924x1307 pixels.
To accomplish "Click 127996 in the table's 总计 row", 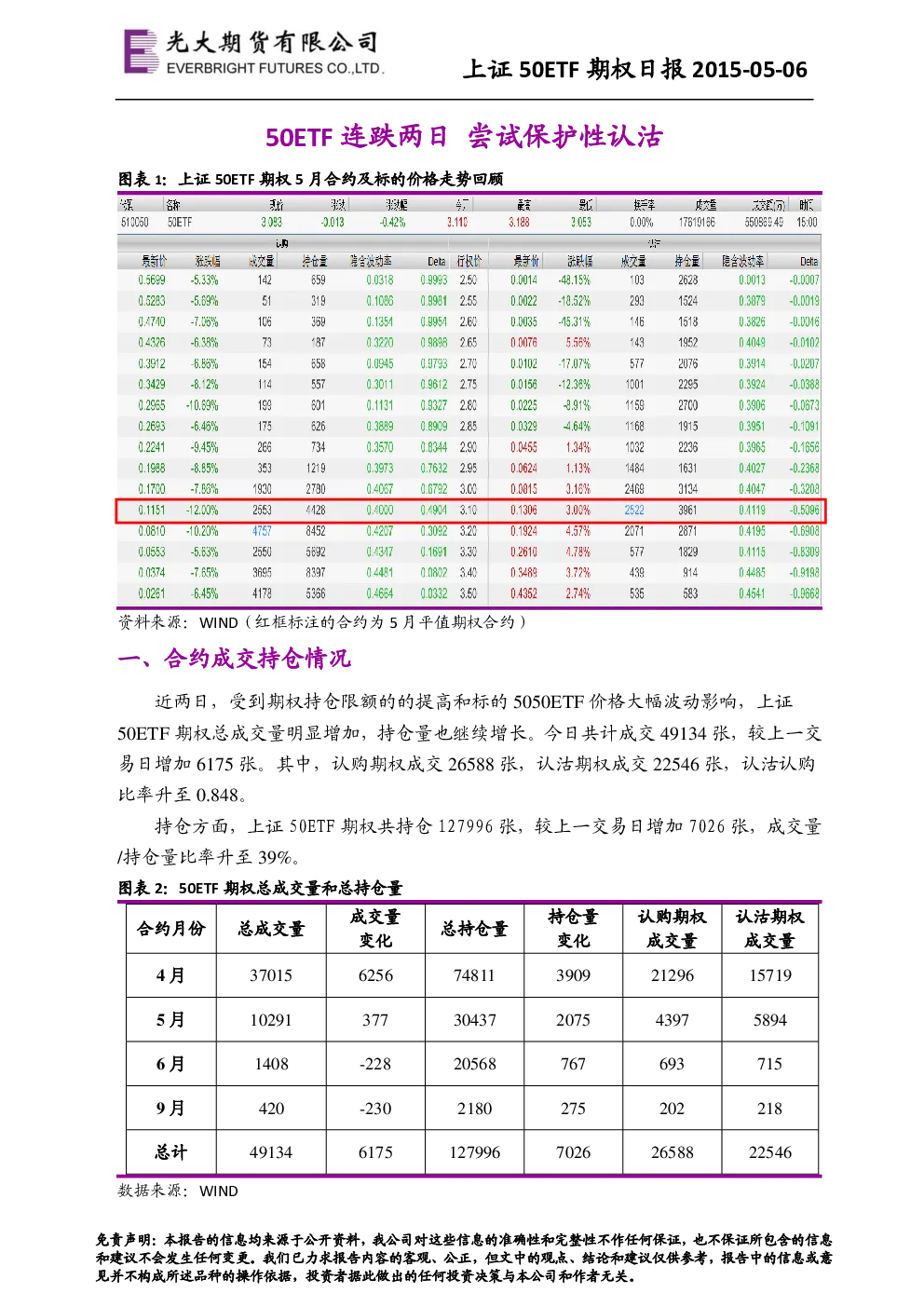I will (x=474, y=1152).
